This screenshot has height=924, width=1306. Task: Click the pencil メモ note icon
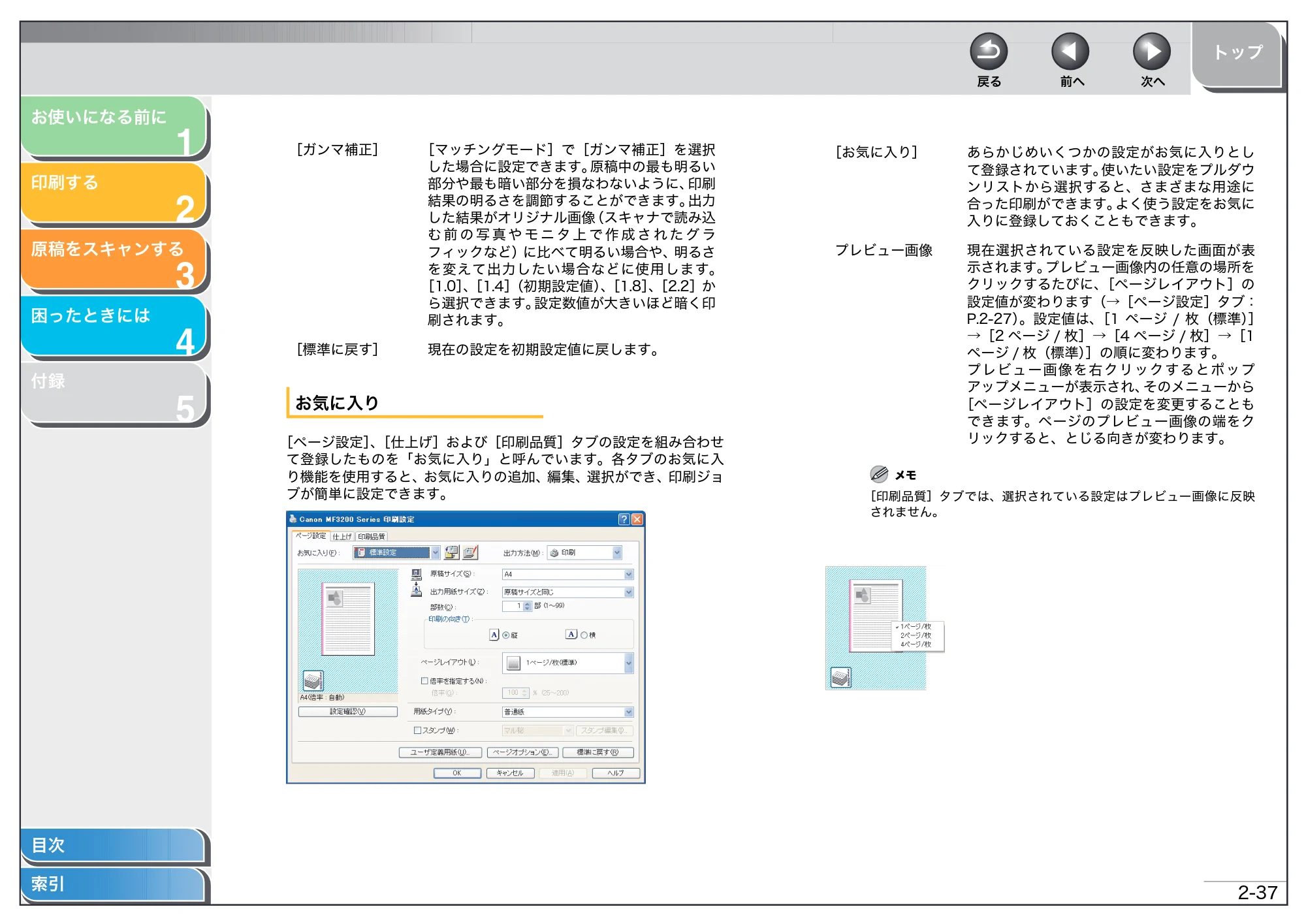[879, 474]
